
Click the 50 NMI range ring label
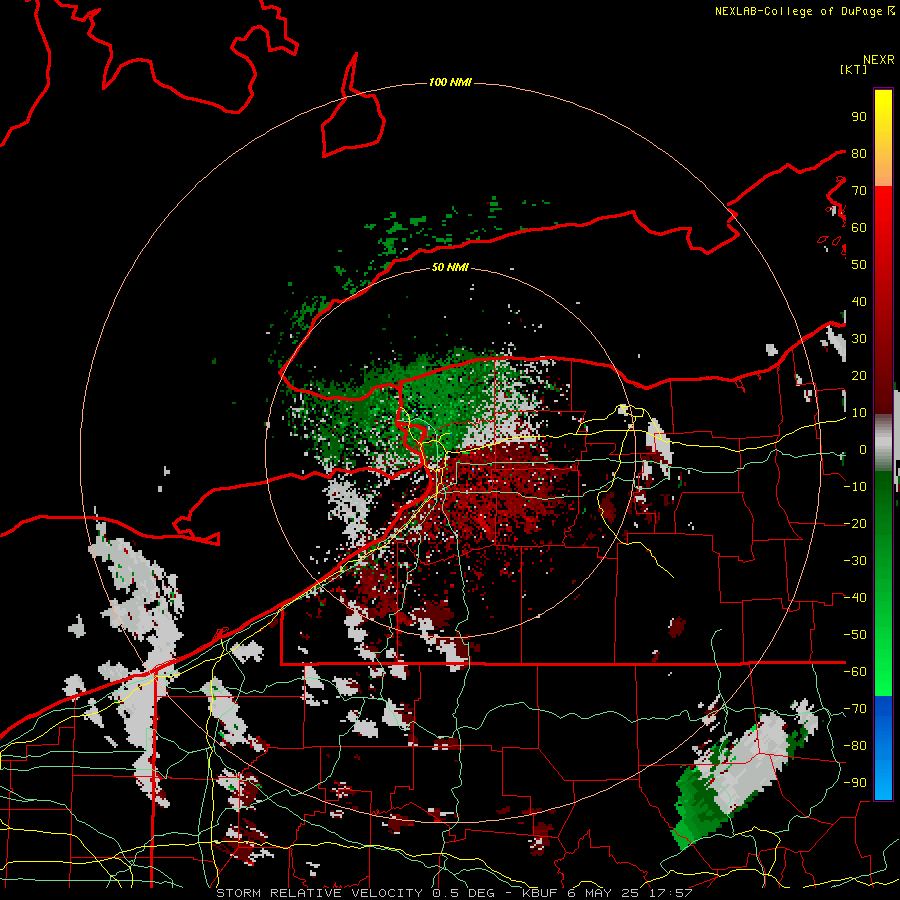coord(450,267)
